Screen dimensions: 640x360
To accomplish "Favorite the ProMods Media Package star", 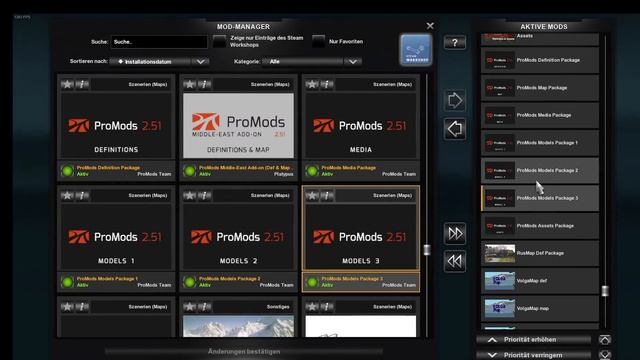I will (312, 84).
